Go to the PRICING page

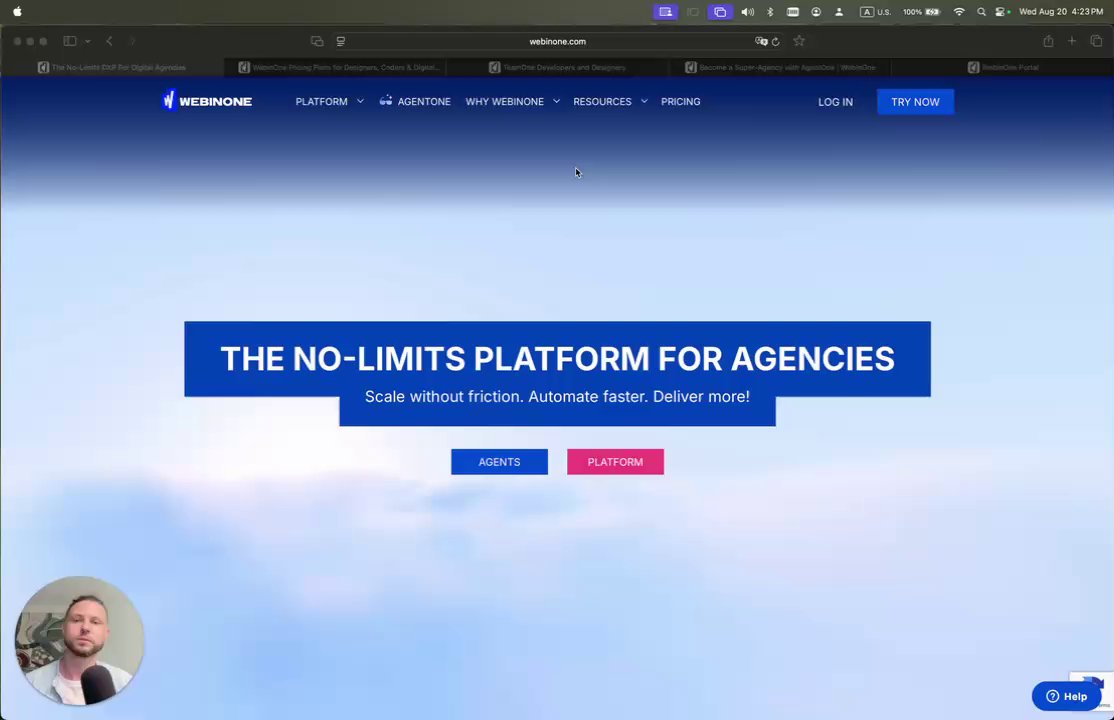coord(681,102)
